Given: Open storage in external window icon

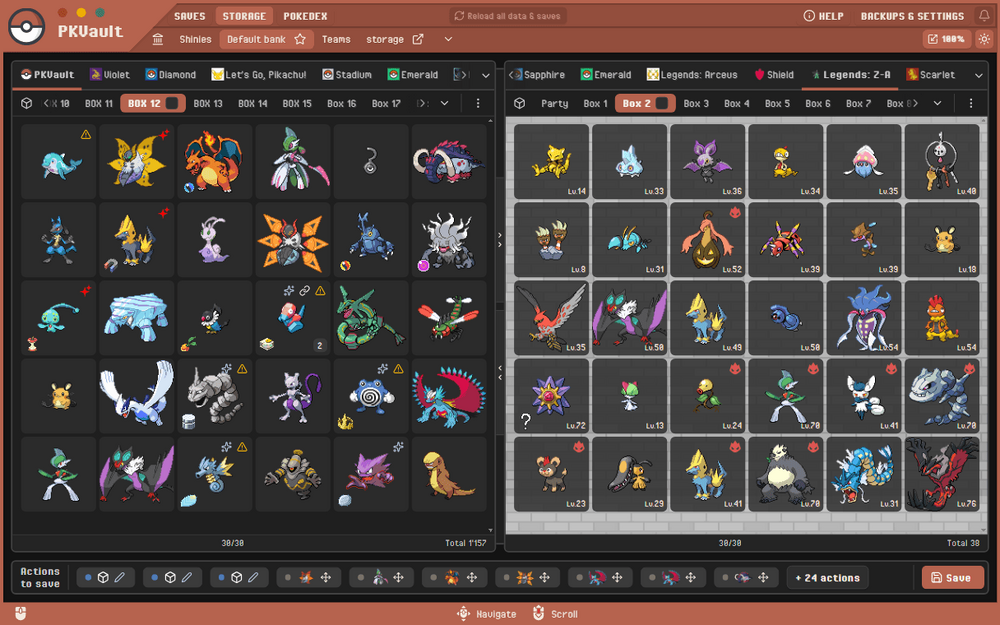Looking at the screenshot, I should tap(418, 40).
